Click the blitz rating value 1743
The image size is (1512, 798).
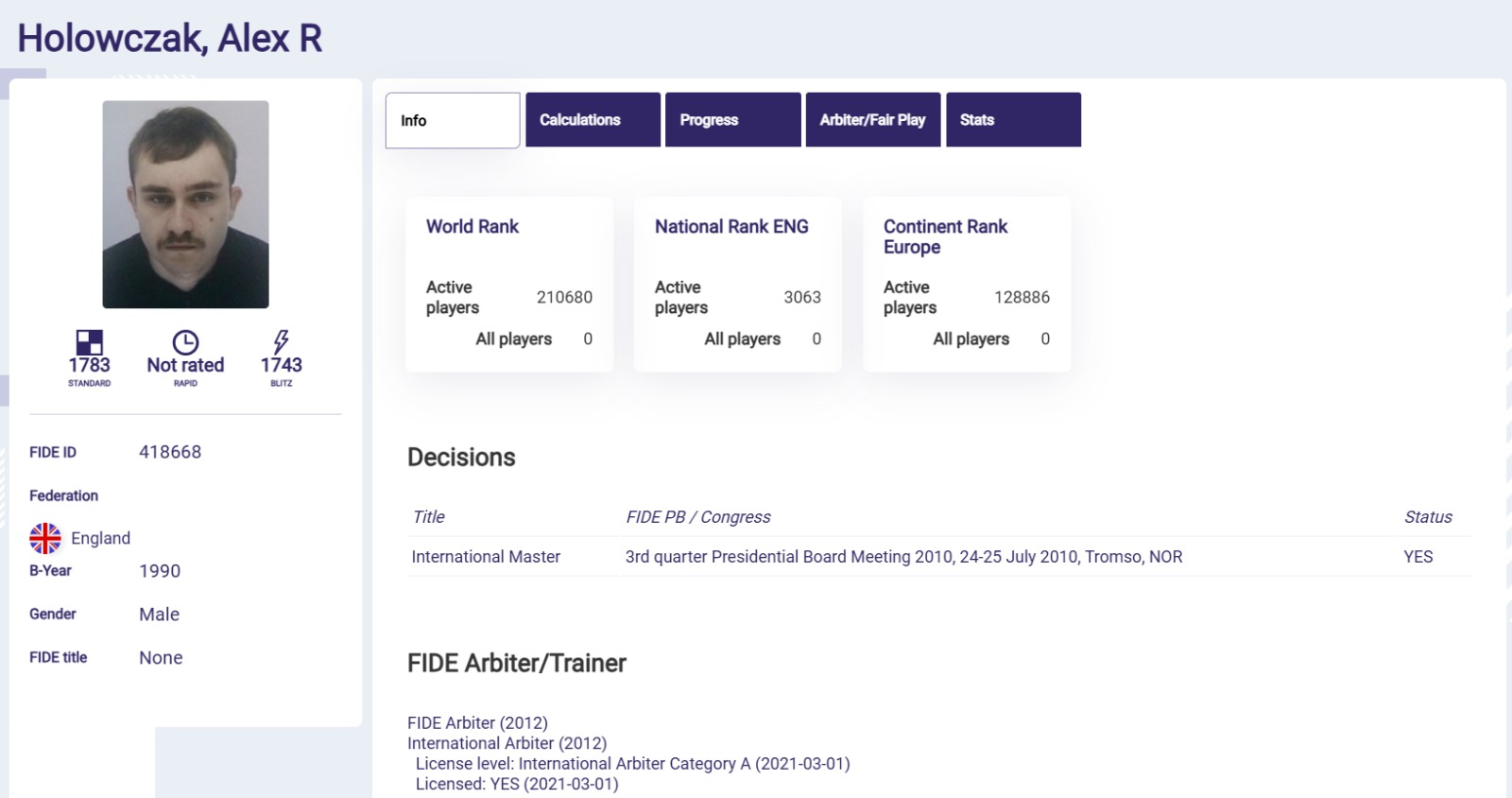282,365
